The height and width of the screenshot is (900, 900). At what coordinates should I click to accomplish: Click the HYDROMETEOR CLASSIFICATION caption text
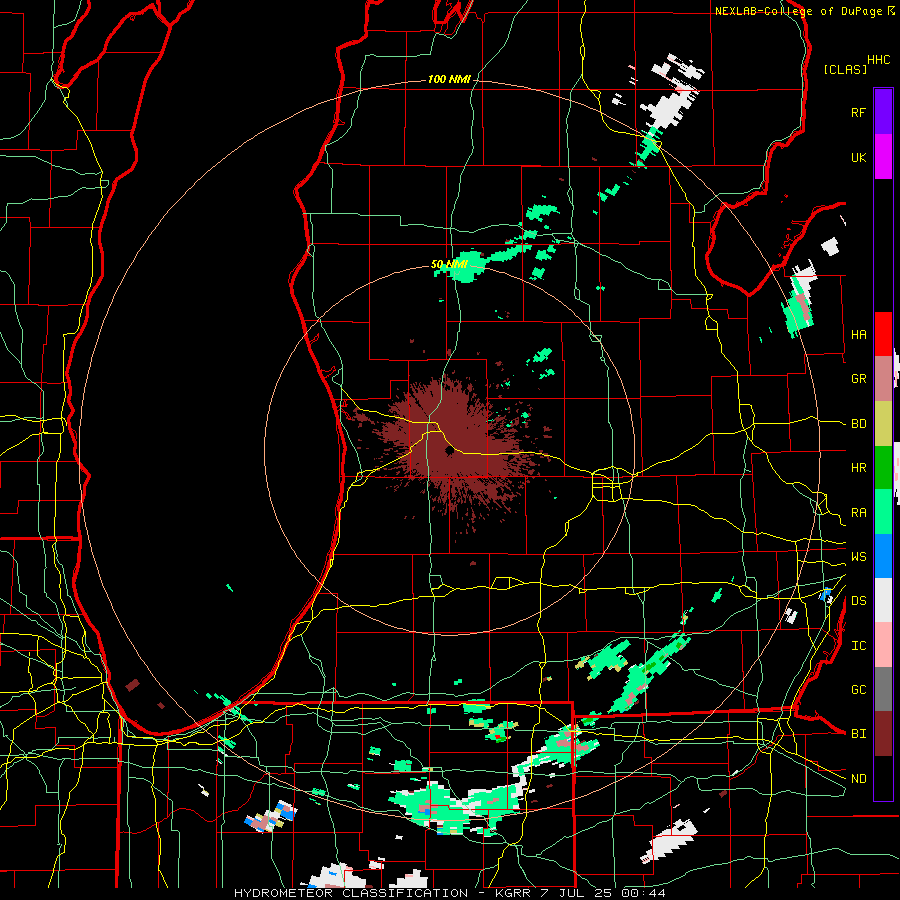(351, 893)
